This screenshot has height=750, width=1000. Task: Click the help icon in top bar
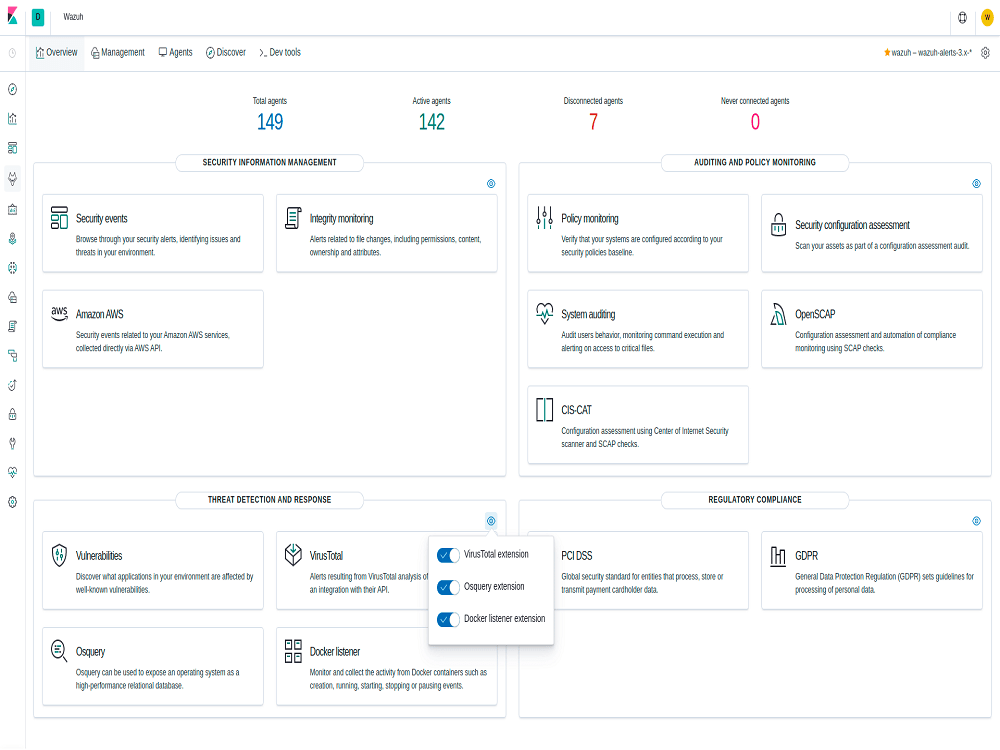point(962,18)
